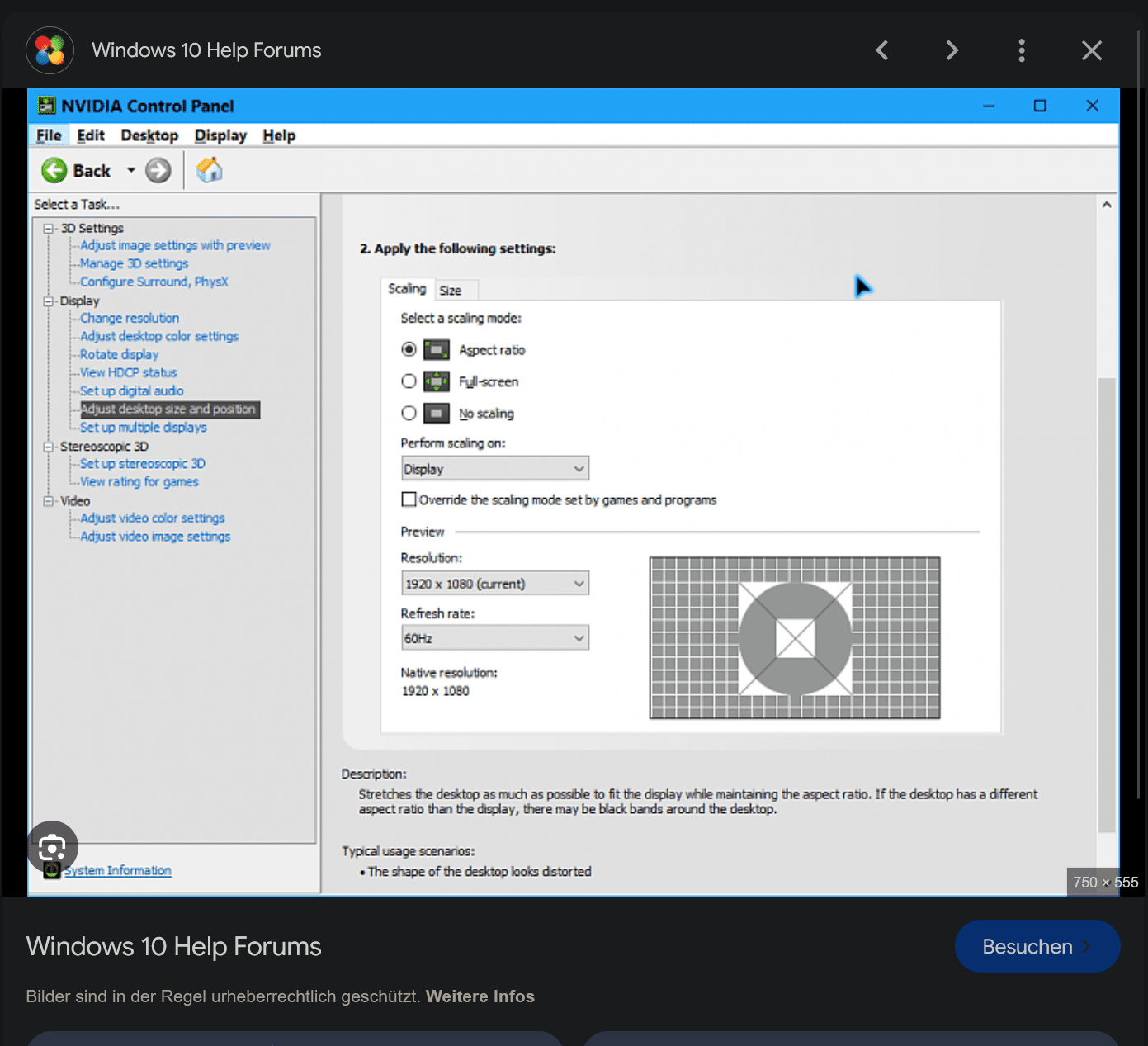Open Adjust video image settings
This screenshot has width=1148, height=1046.
point(155,537)
